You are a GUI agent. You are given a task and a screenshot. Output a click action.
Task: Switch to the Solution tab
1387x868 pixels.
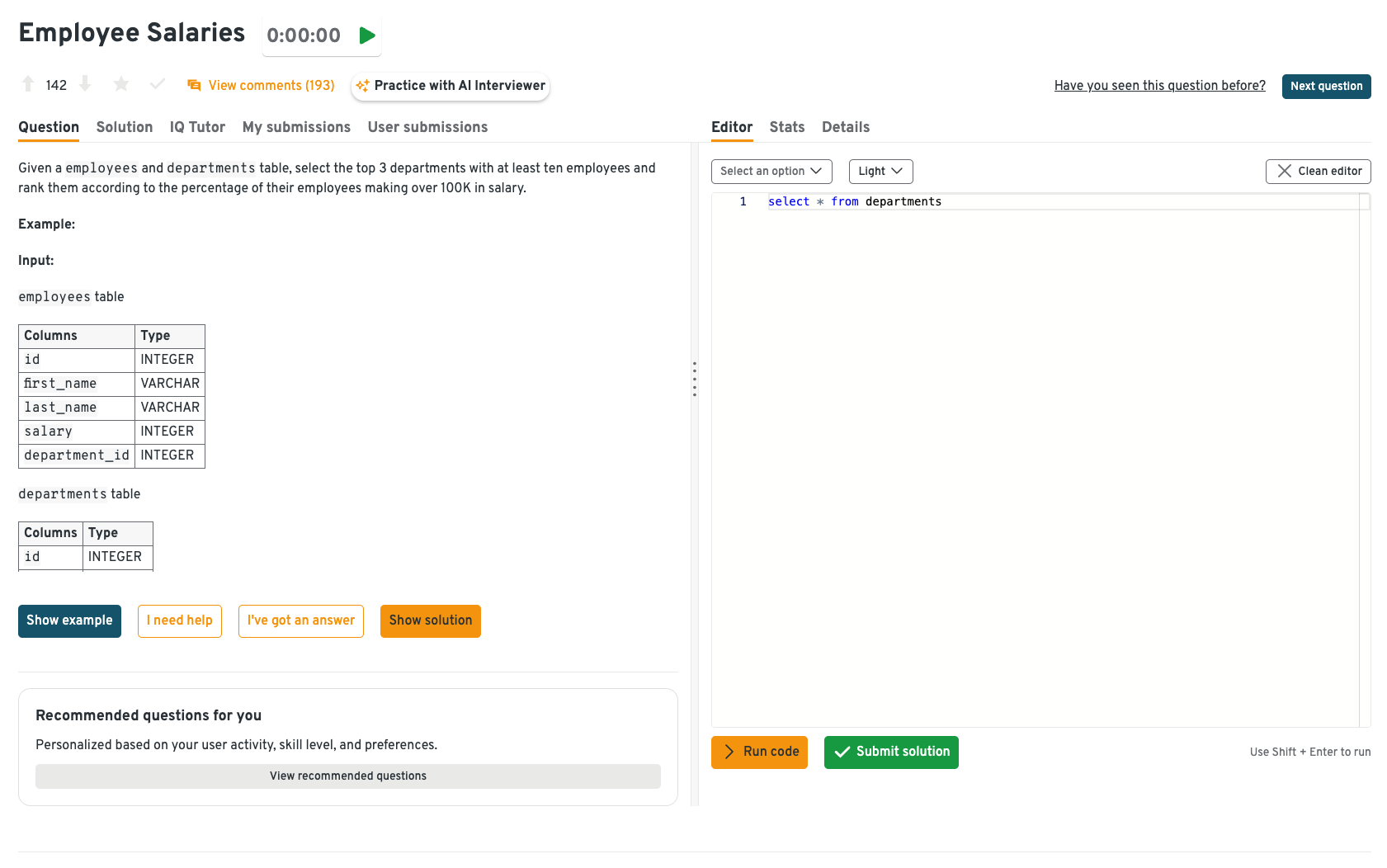[x=125, y=127]
